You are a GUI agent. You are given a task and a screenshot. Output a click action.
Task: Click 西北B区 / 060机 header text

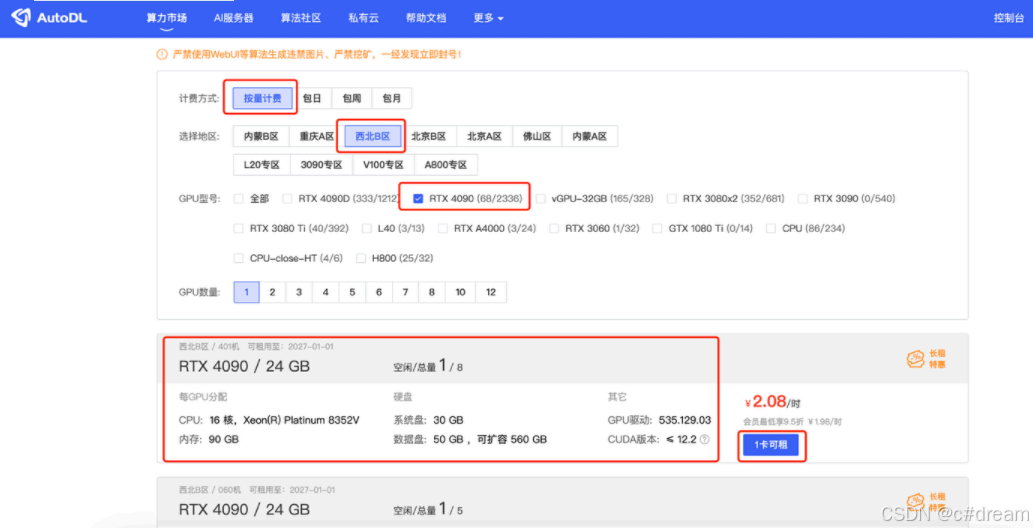(x=210, y=490)
